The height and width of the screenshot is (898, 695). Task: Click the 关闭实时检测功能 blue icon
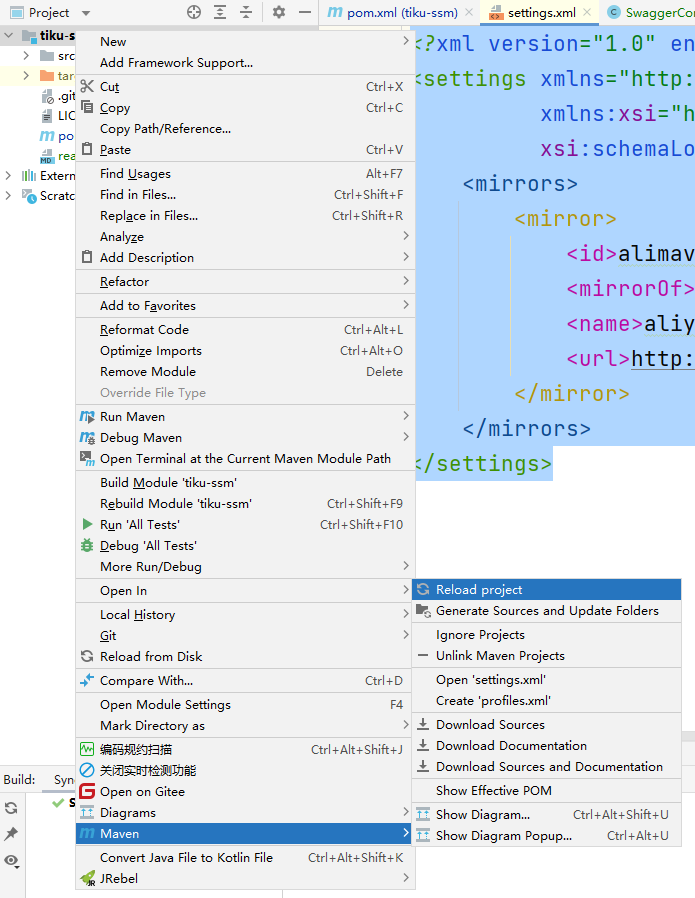pyautogui.click(x=87, y=770)
